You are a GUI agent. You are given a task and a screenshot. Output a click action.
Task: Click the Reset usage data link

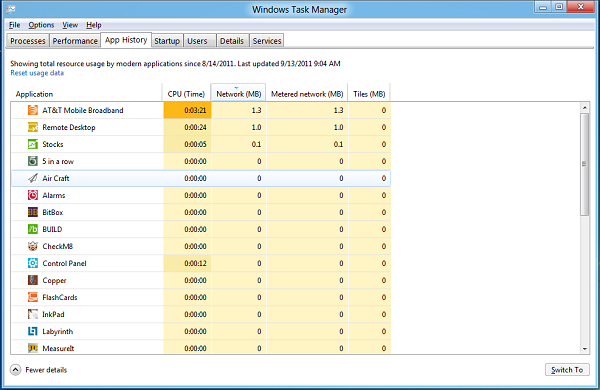[37, 73]
